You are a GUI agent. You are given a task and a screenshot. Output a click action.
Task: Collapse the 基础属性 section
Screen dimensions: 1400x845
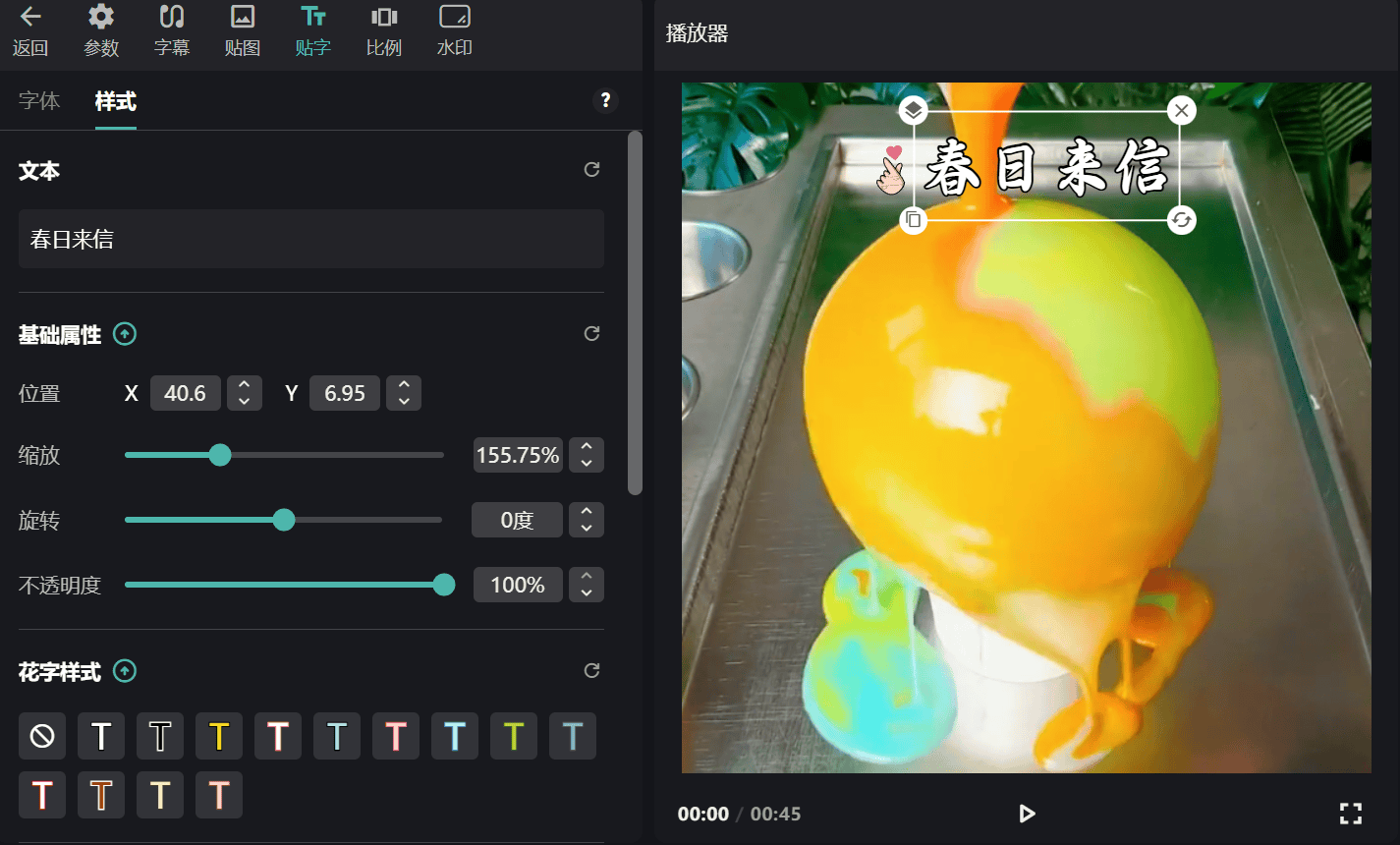(125, 334)
